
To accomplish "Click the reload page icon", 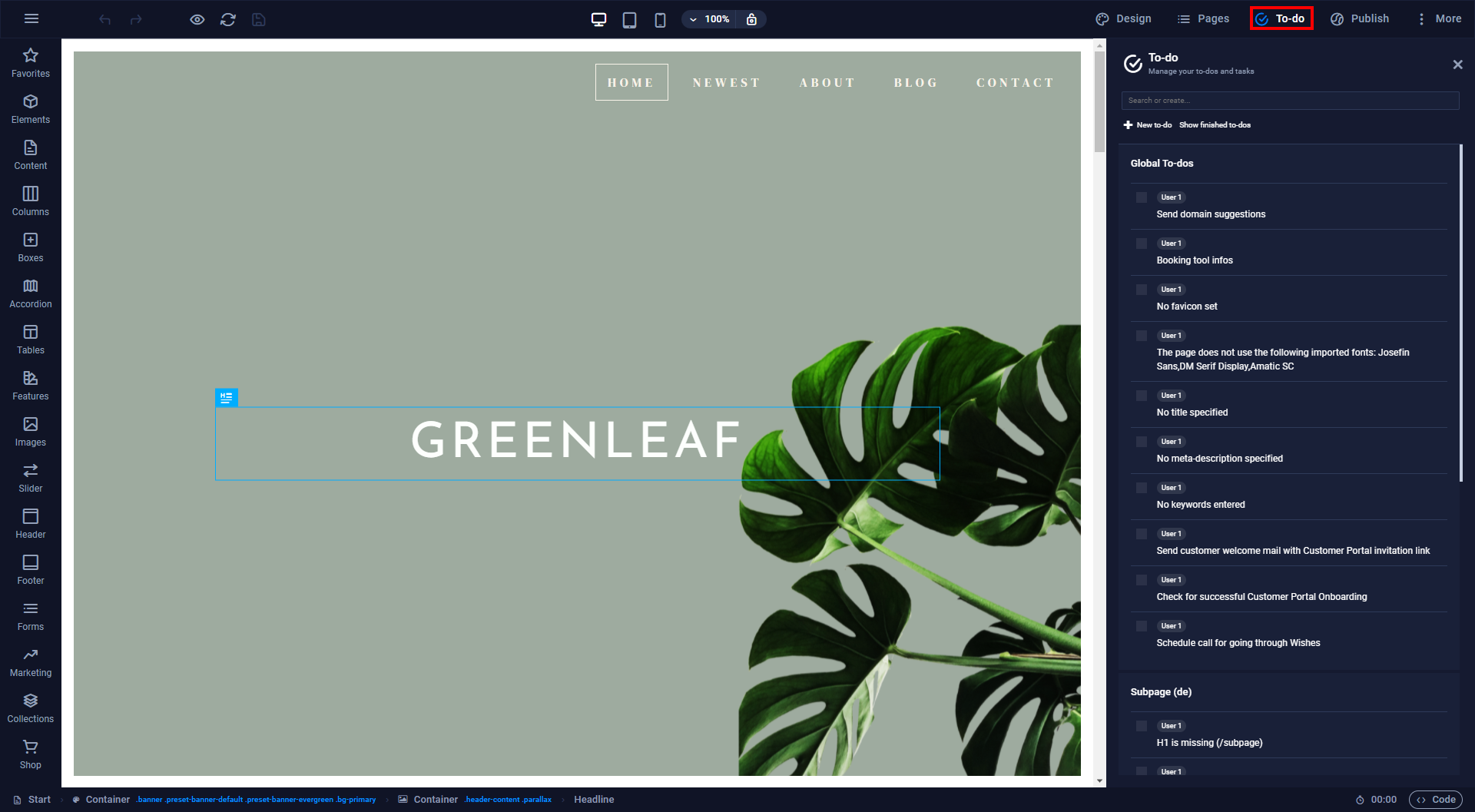I will tap(228, 19).
